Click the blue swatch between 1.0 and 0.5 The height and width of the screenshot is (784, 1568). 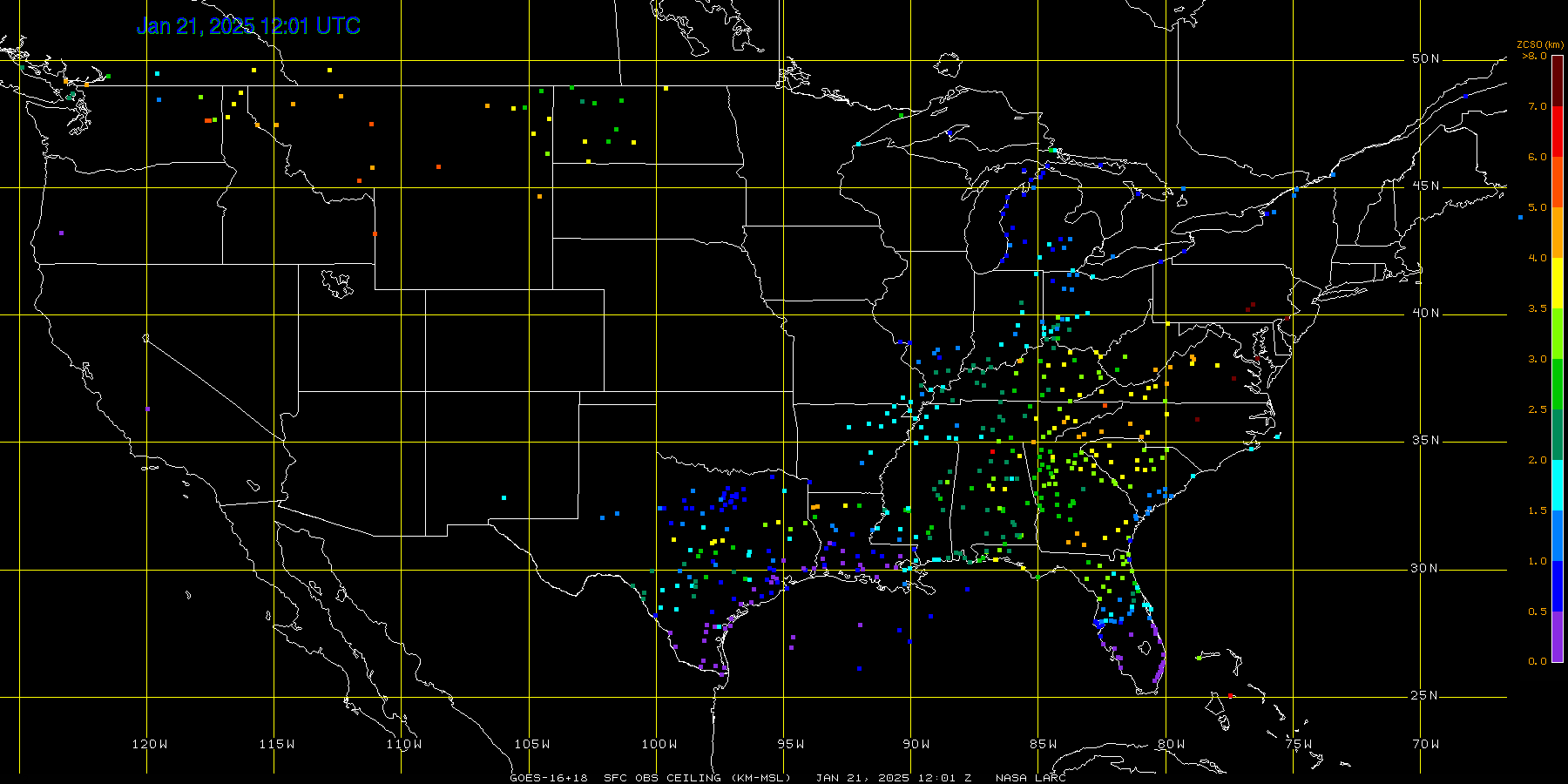point(1558,586)
